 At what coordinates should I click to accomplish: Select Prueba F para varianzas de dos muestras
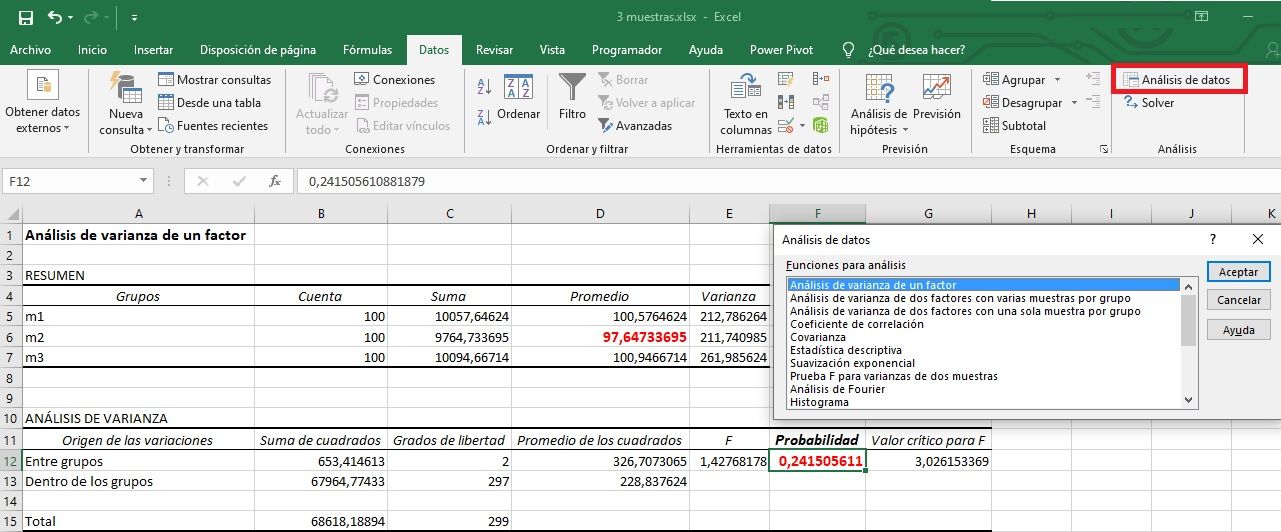893,376
